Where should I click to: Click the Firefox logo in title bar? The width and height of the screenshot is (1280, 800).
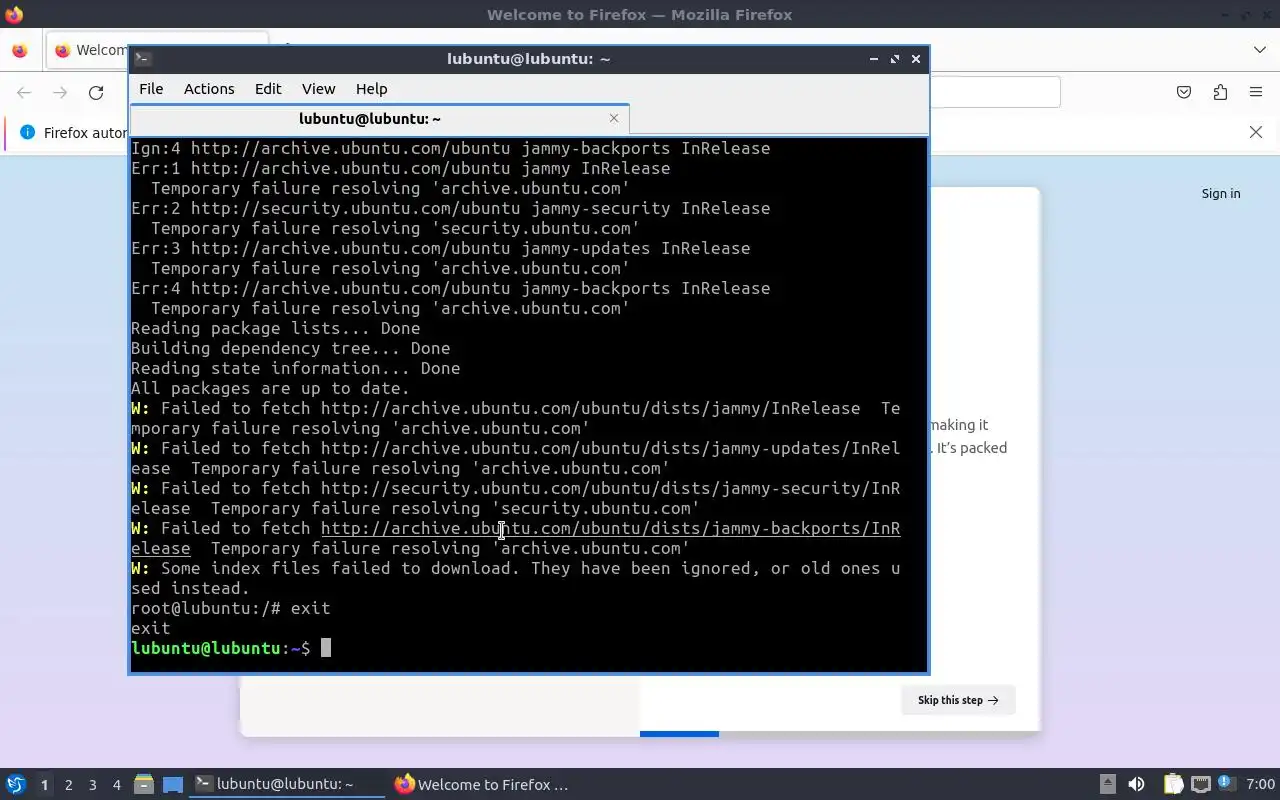click(14, 15)
